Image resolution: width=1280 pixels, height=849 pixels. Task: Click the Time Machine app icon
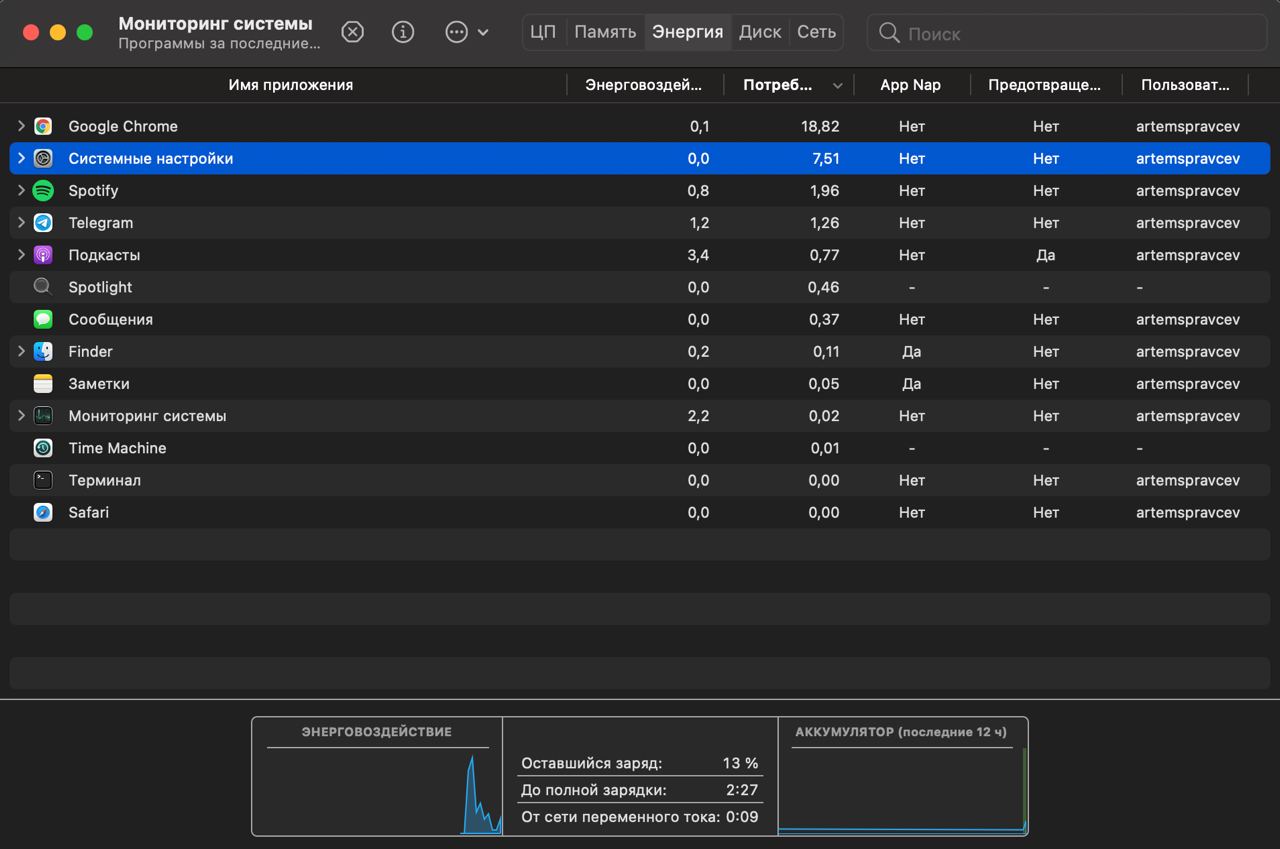[43, 448]
